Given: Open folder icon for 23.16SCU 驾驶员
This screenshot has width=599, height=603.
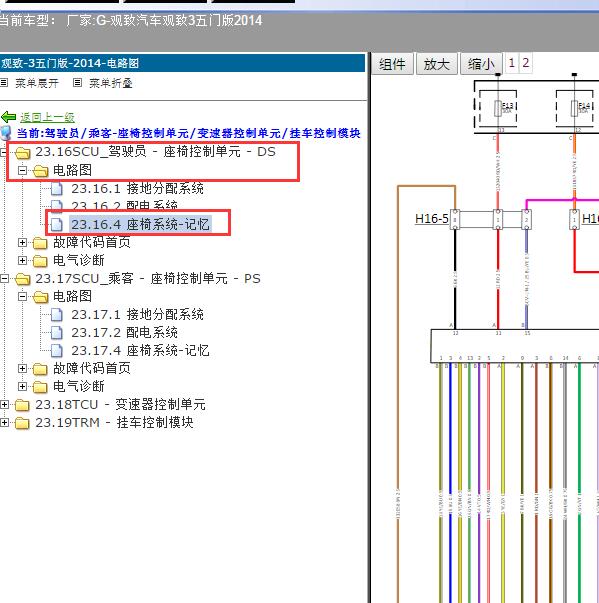Looking at the screenshot, I should (x=23, y=152).
